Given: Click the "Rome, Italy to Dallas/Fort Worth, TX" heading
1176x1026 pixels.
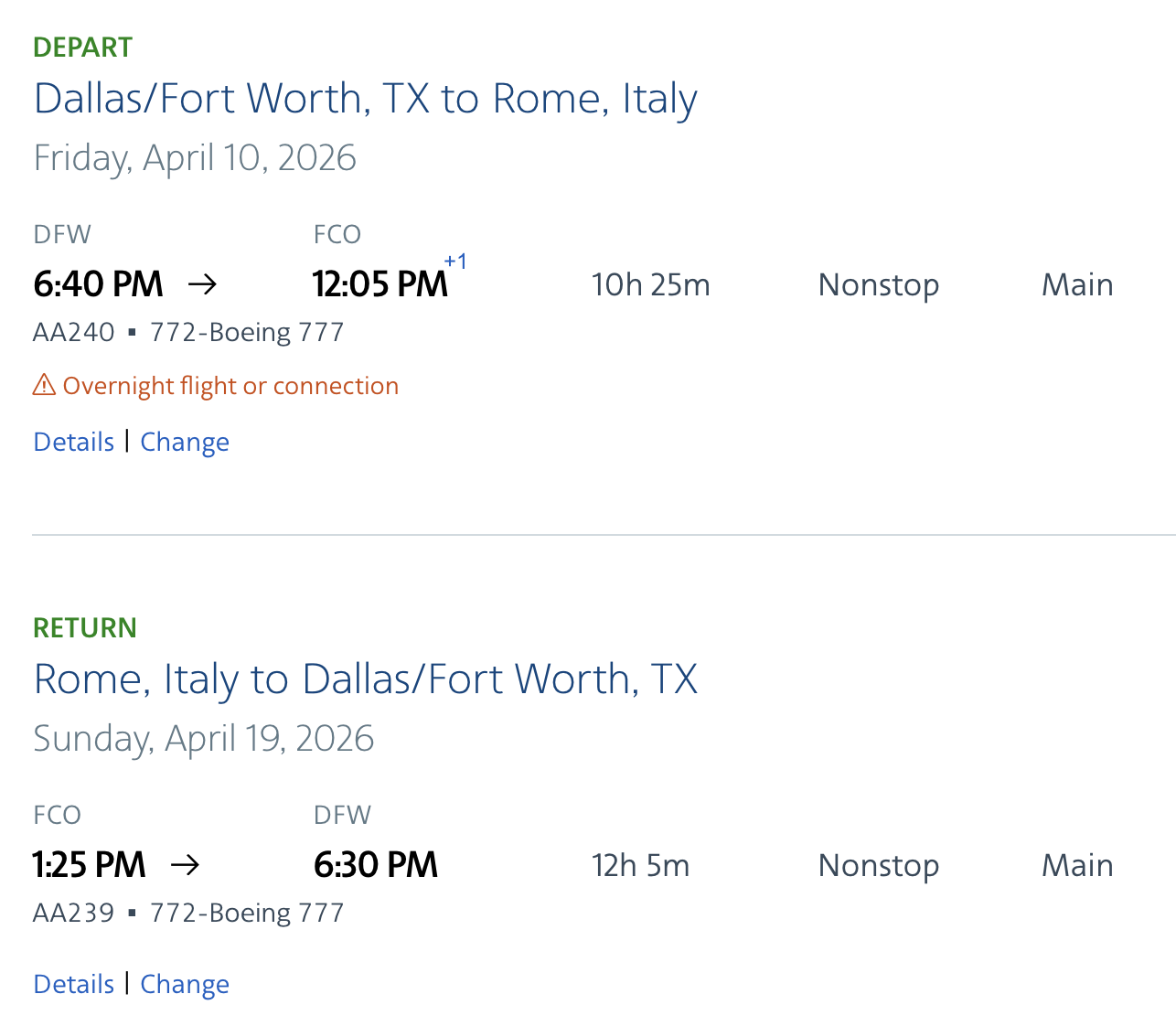Looking at the screenshot, I should [366, 679].
